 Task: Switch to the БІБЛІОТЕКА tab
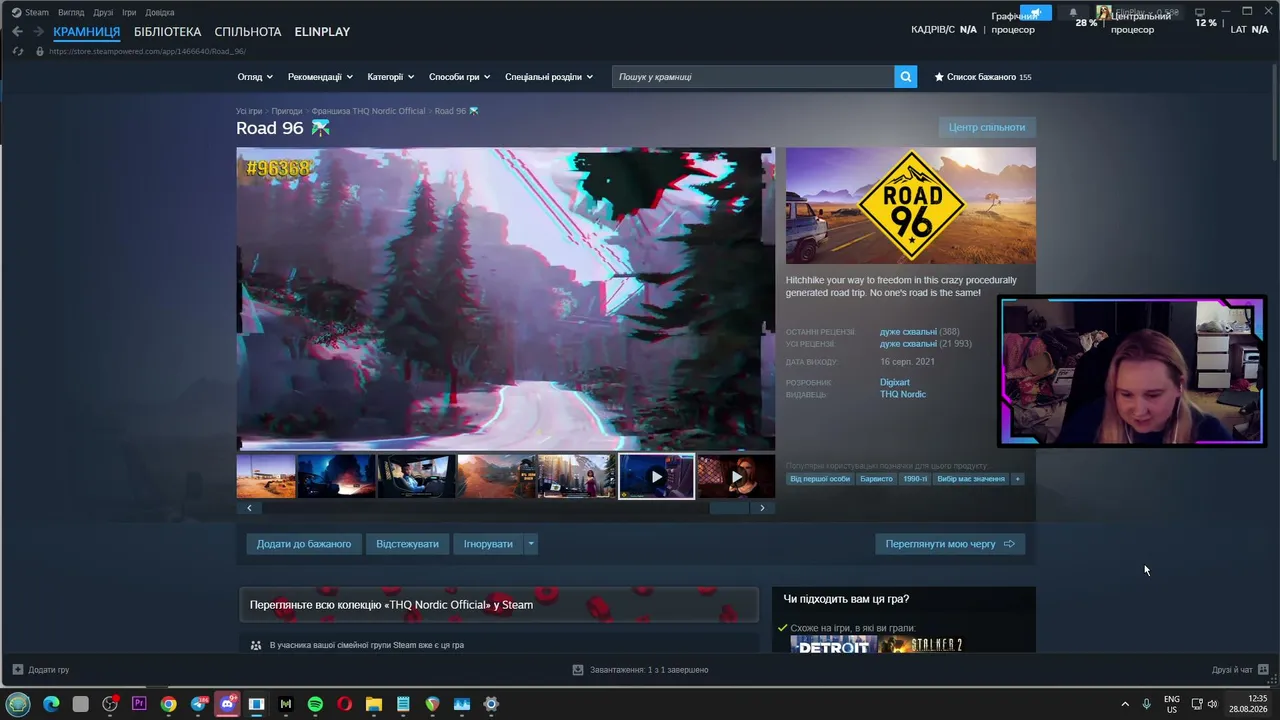point(167,32)
